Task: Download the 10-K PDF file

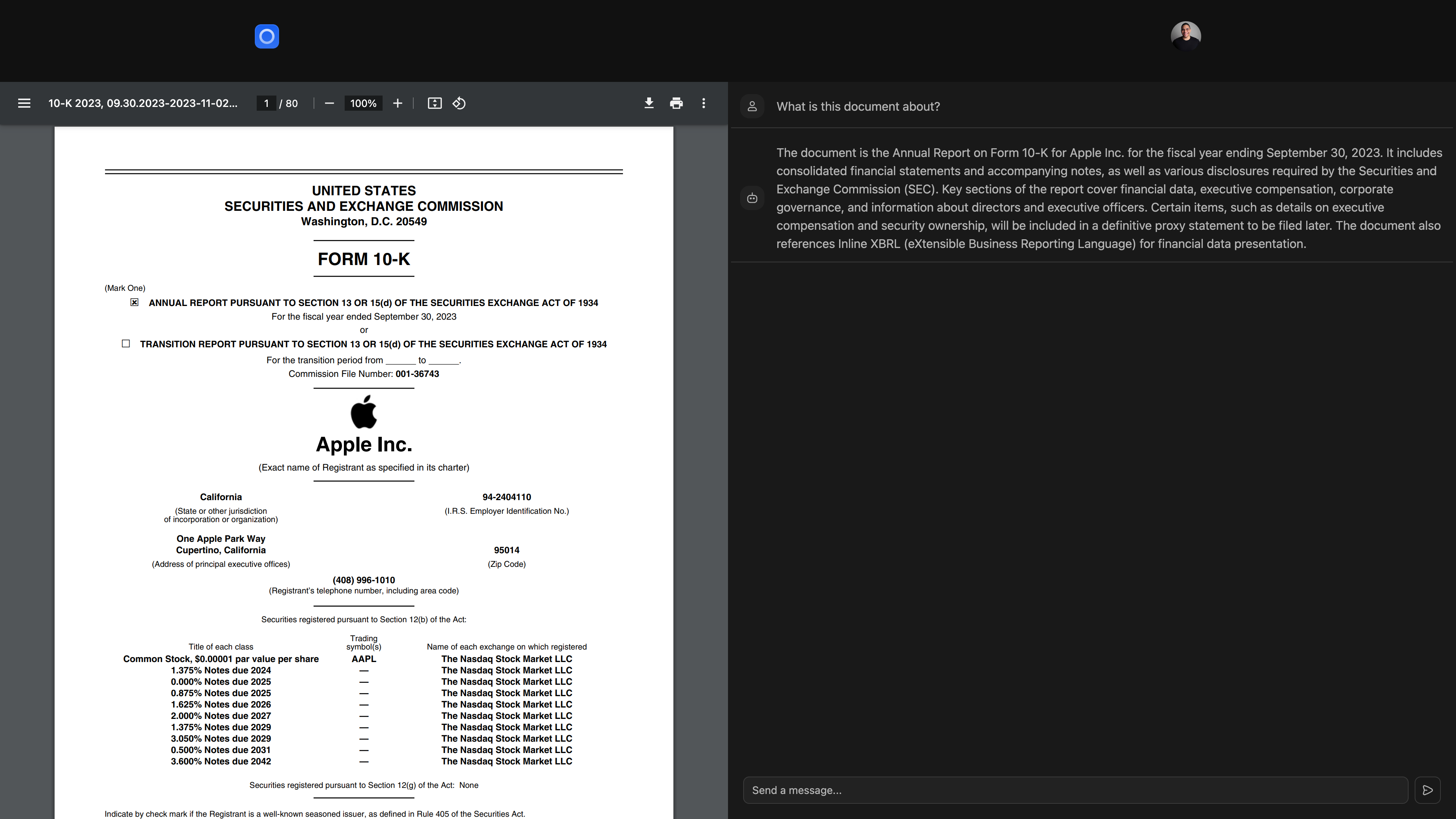Action: pyautogui.click(x=649, y=104)
